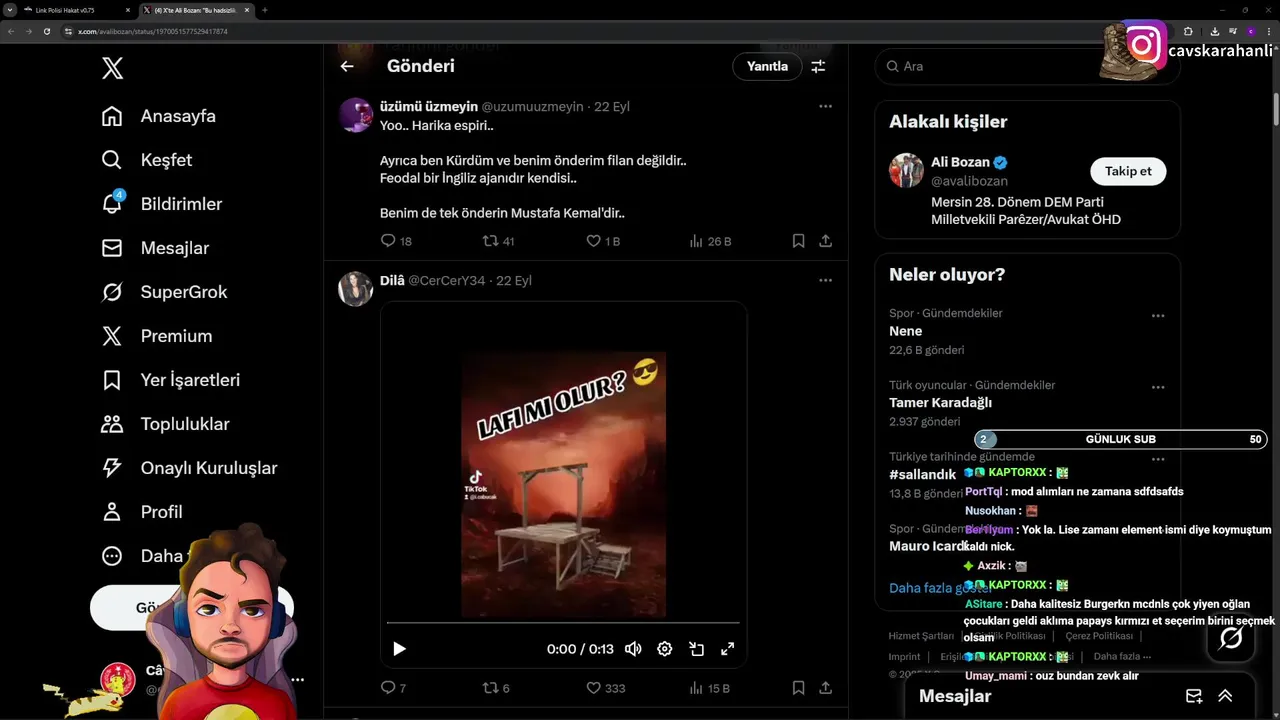
Task: Bookmark the üzümü üzmeyin post
Action: point(798,241)
